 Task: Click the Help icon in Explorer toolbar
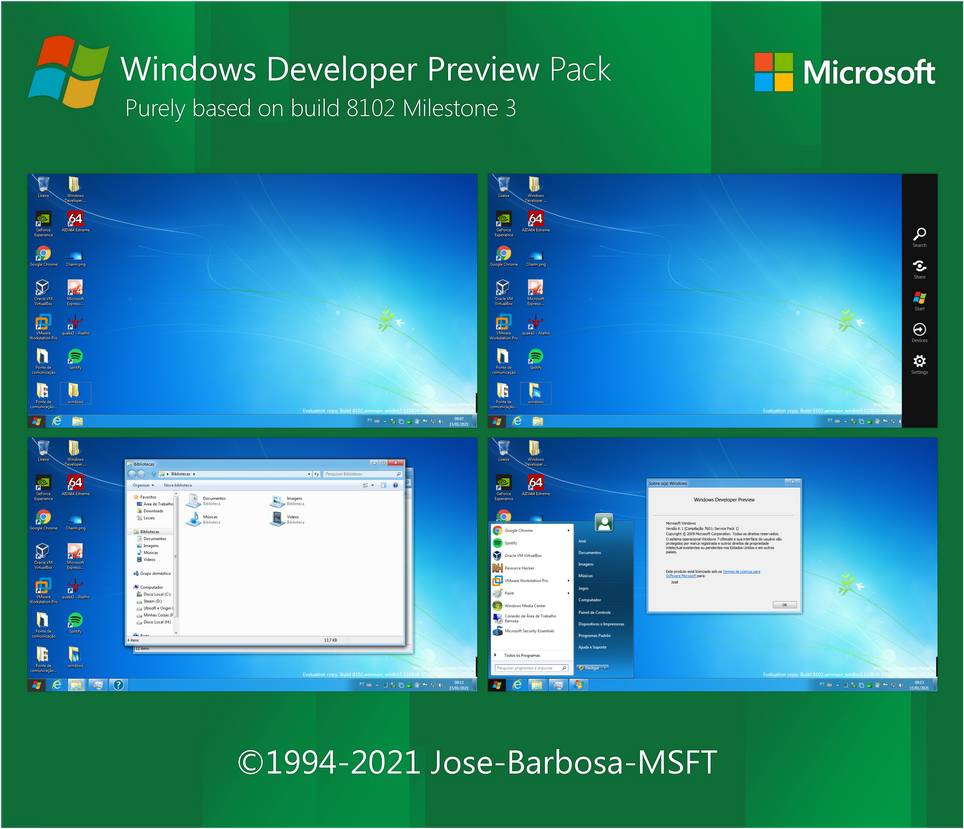click(x=395, y=485)
